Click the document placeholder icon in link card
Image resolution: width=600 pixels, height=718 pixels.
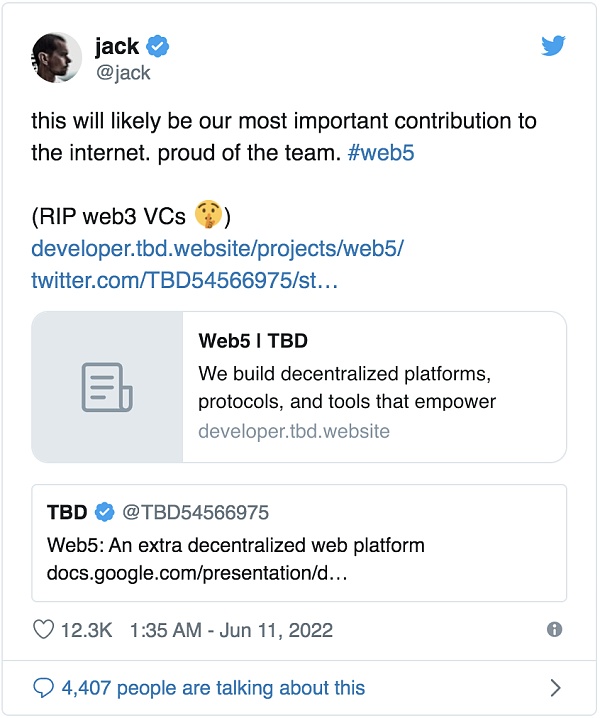coord(107,387)
